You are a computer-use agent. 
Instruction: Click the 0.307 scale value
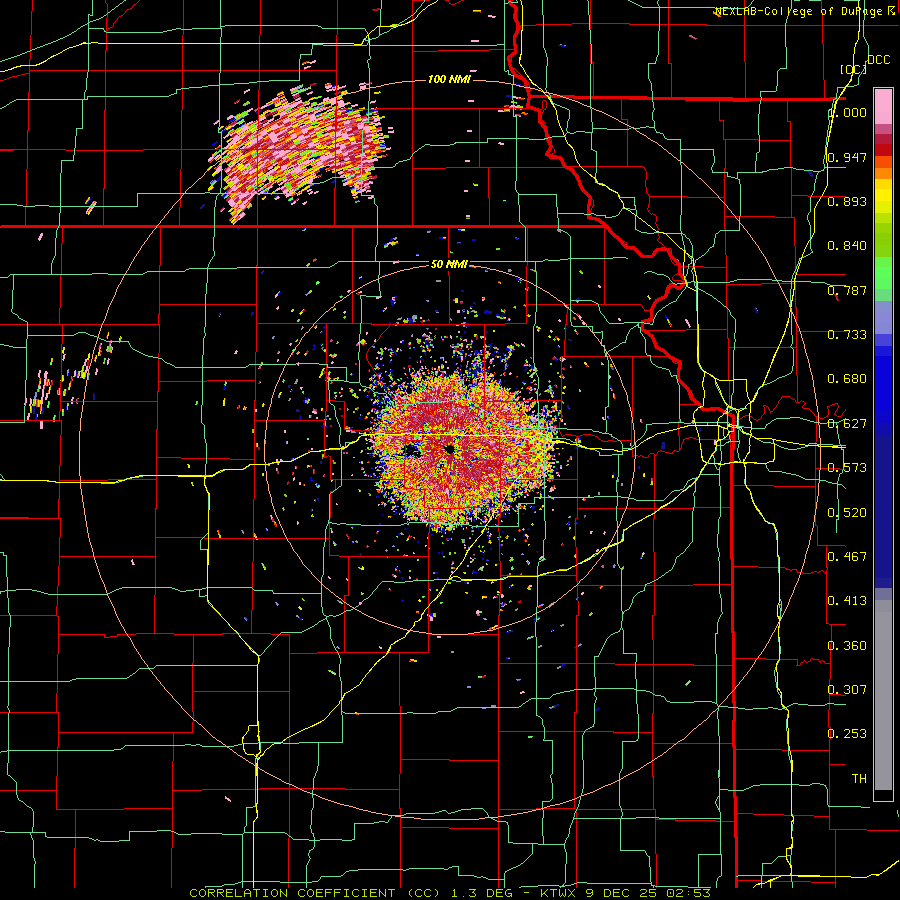click(847, 690)
